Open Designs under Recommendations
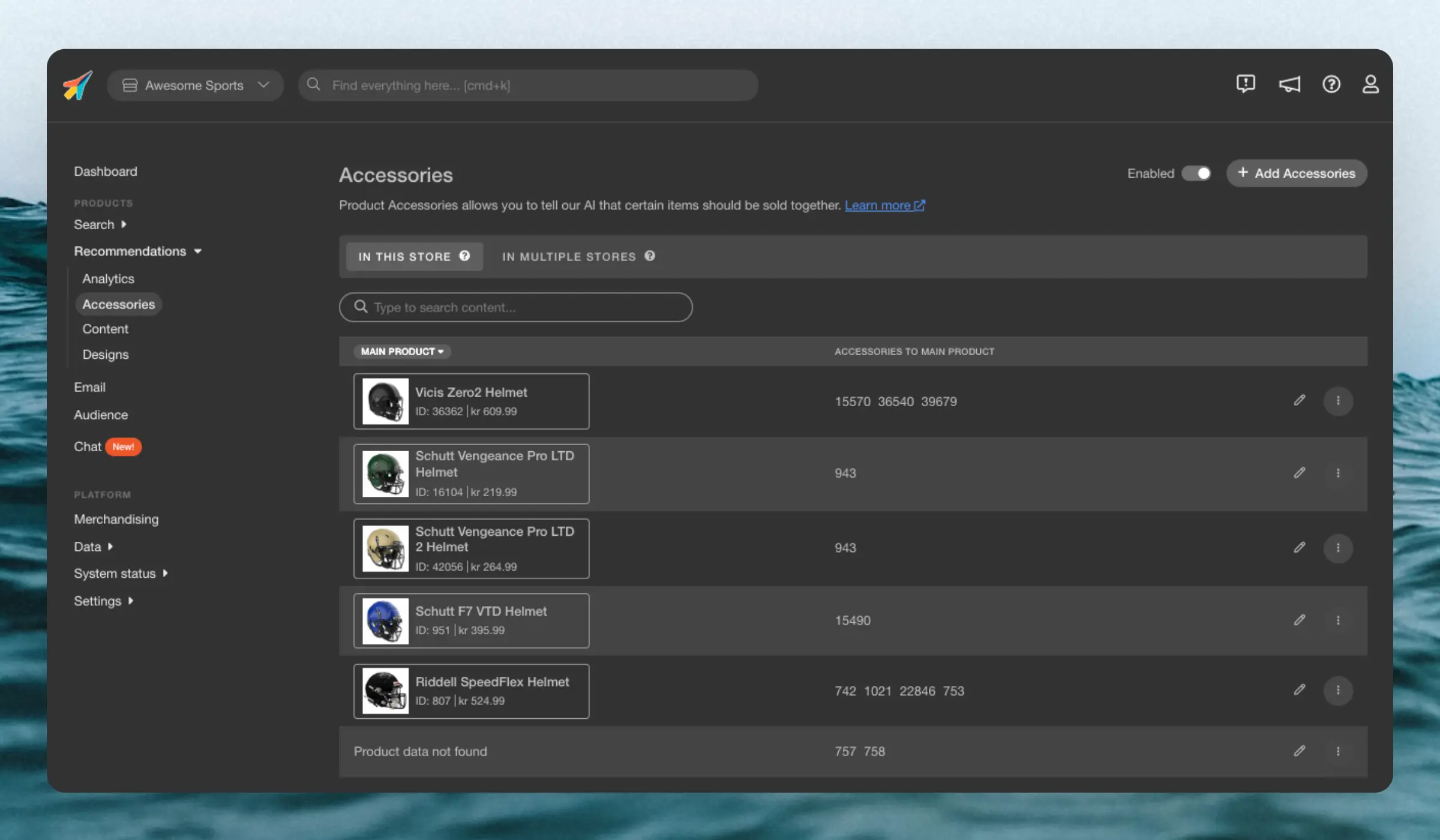The image size is (1440, 840). pos(105,354)
